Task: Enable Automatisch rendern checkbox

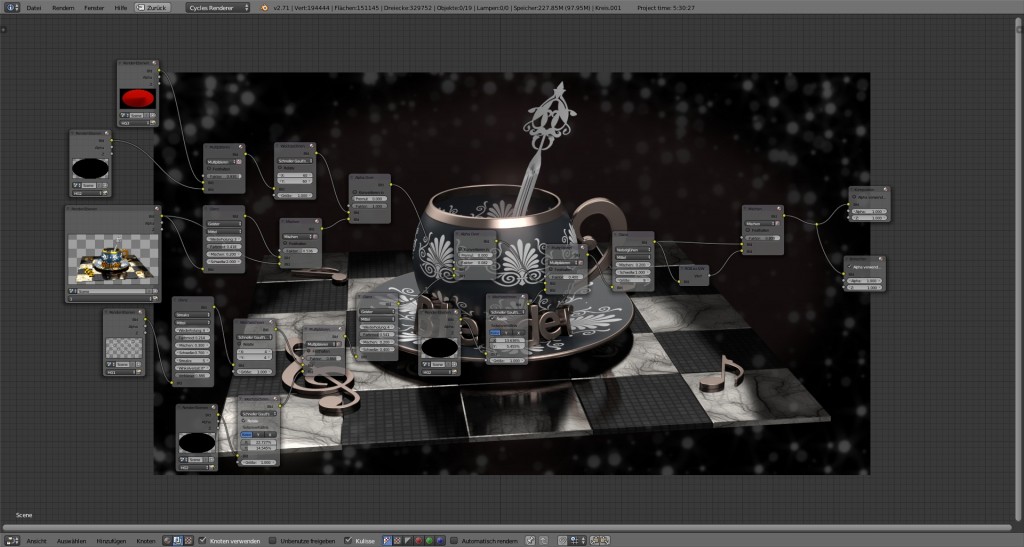Action: (x=455, y=540)
